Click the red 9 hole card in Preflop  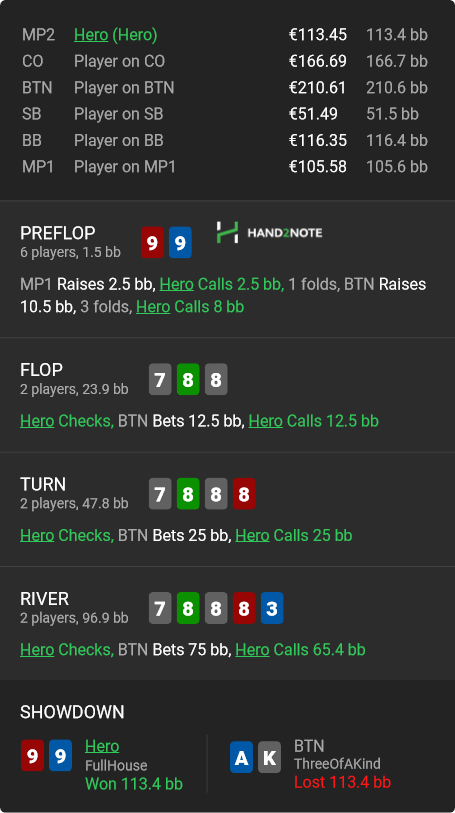152,242
